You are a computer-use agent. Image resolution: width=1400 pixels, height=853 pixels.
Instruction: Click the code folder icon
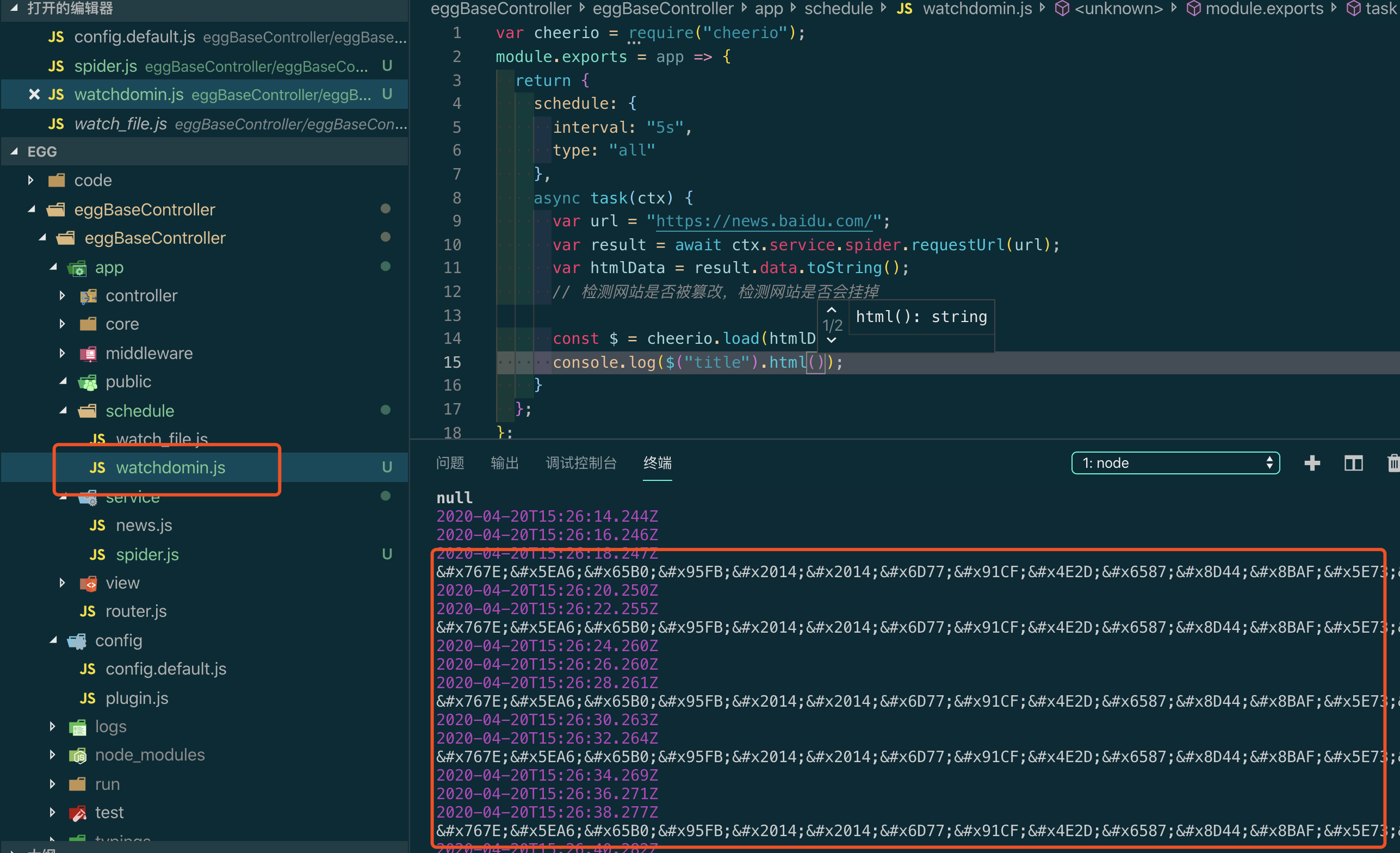(56, 181)
